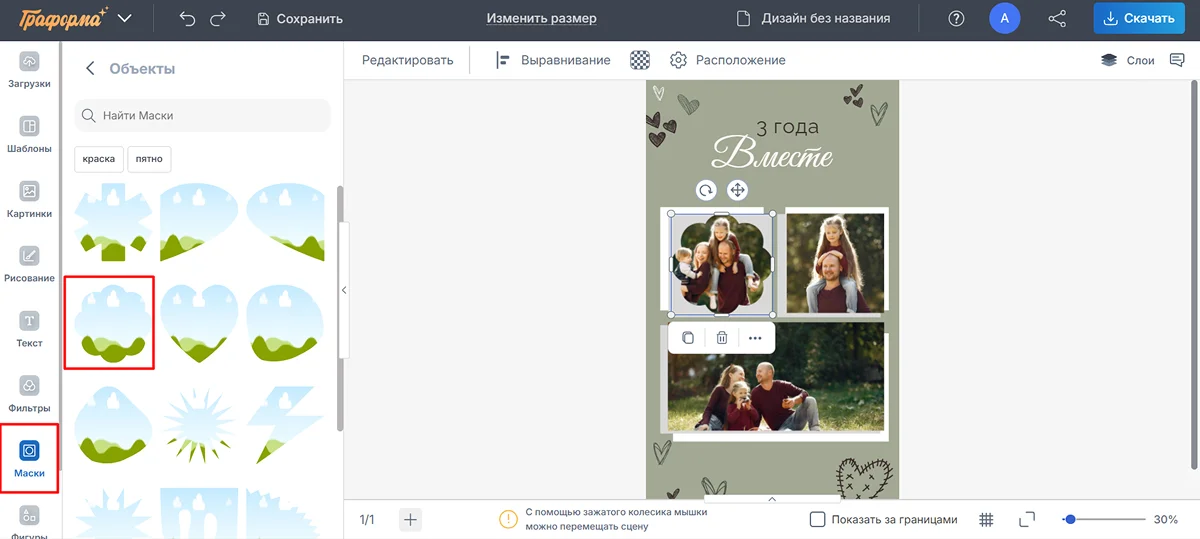Open more options three-dot menu
Image resolution: width=1200 pixels, height=539 pixels.
[755, 338]
